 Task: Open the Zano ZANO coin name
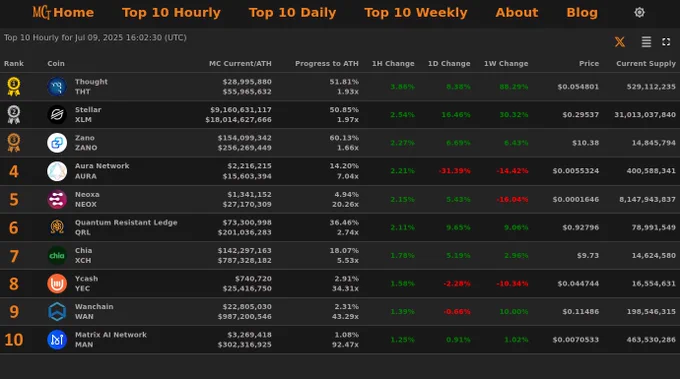point(86,143)
